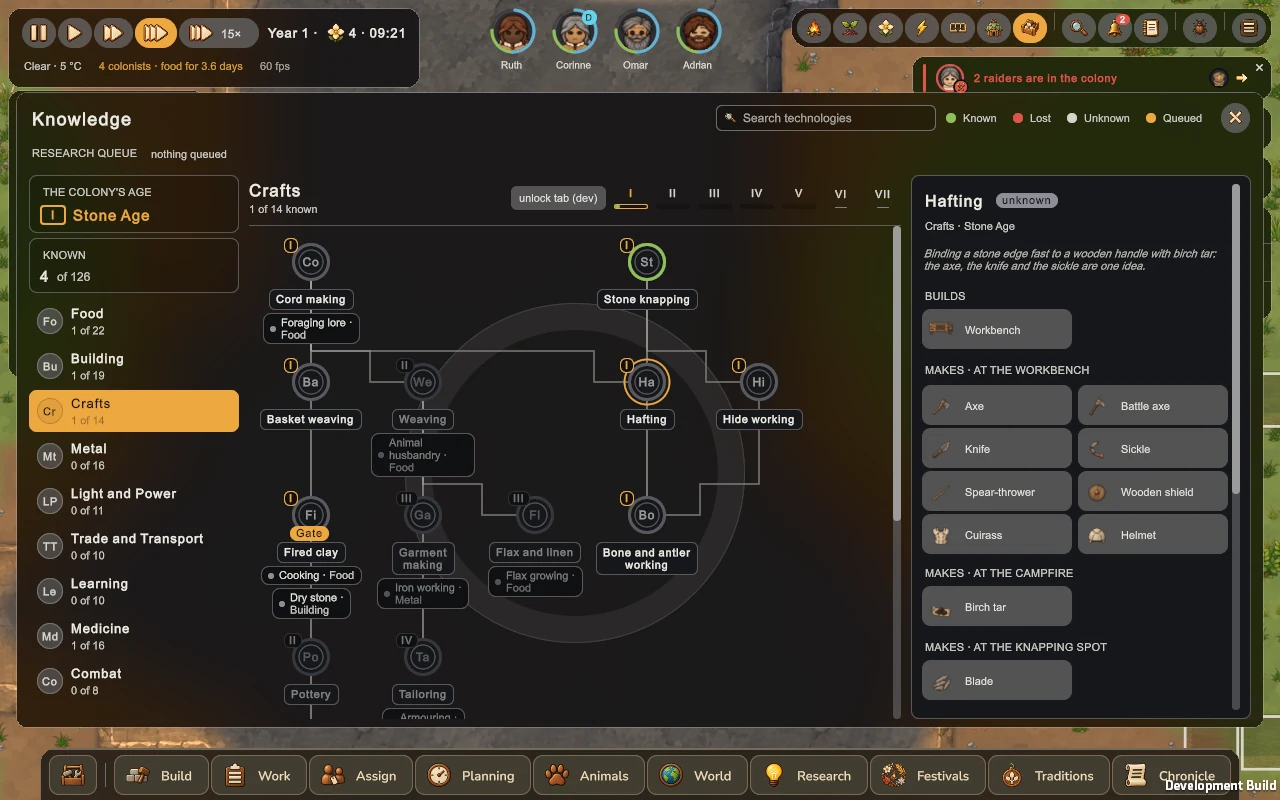The height and width of the screenshot is (800, 1280).
Task: Select the Bone and antler working node
Action: coord(646,515)
